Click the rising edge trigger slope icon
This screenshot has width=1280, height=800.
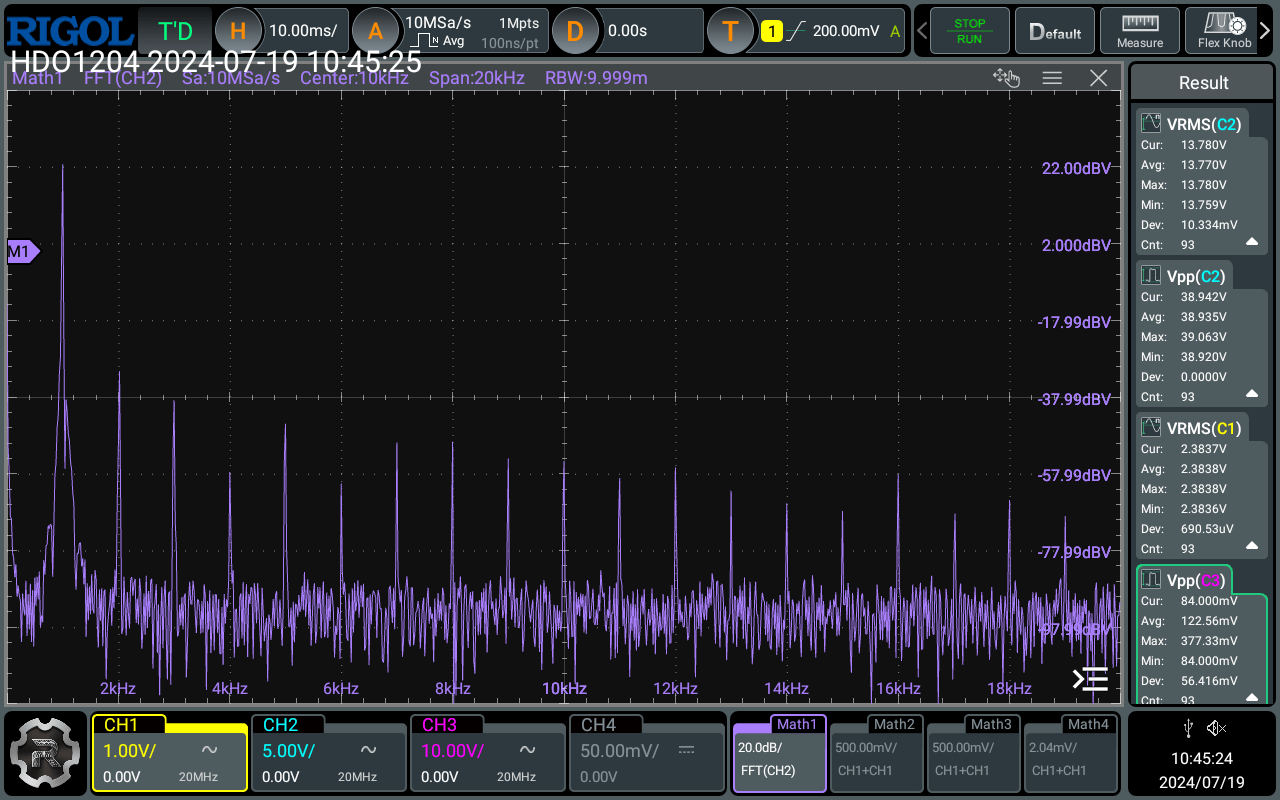(797, 31)
